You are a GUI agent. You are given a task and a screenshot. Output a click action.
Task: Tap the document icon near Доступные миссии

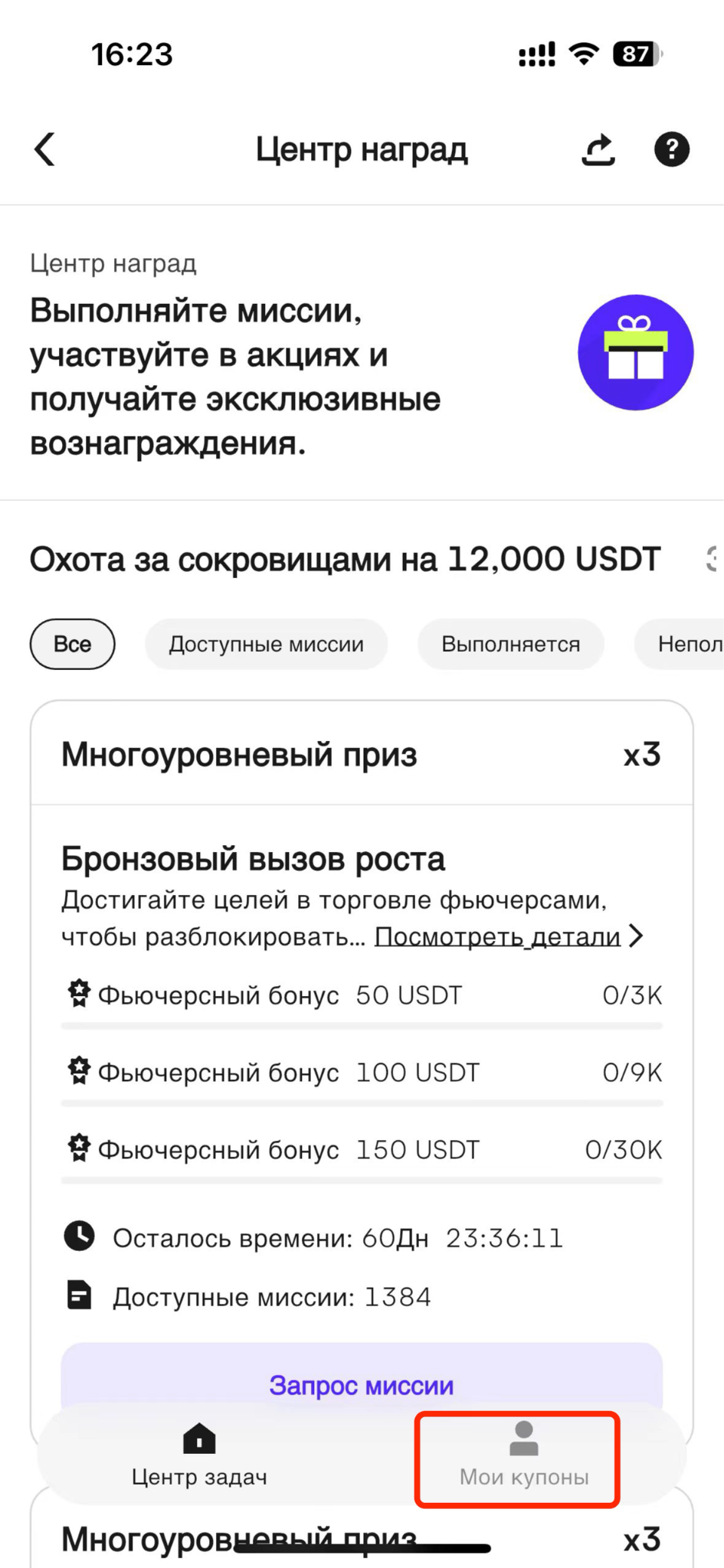(79, 1295)
